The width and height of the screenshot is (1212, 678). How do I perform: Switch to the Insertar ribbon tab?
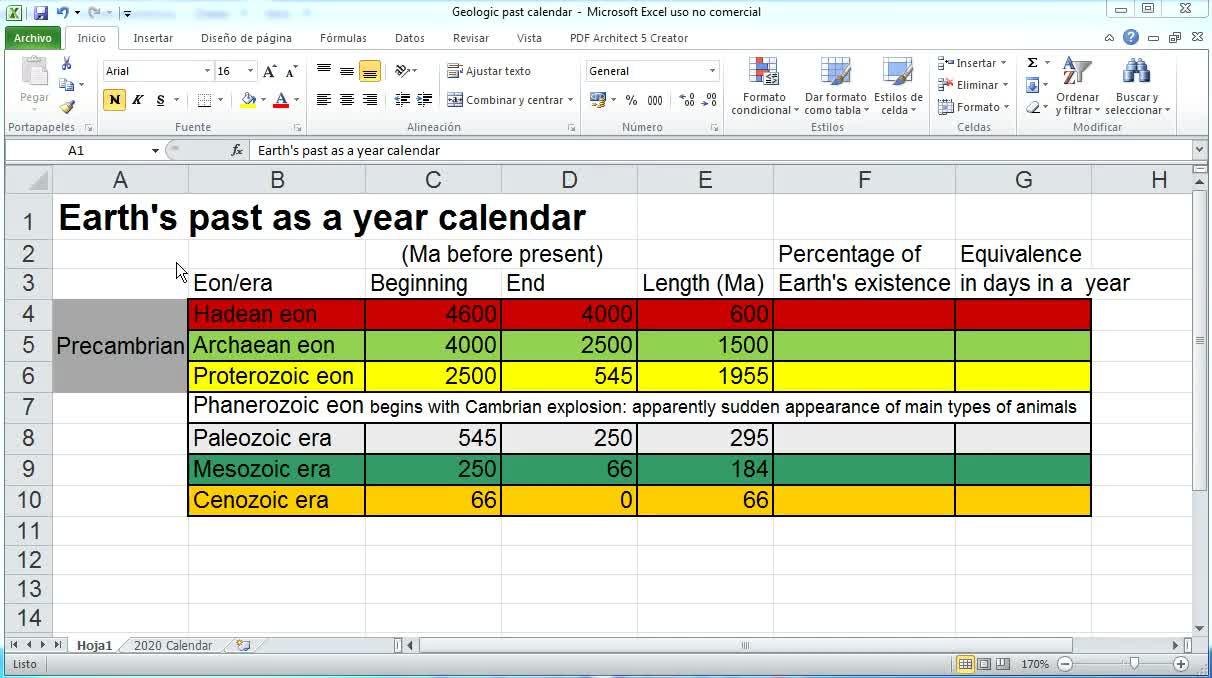[x=153, y=38]
